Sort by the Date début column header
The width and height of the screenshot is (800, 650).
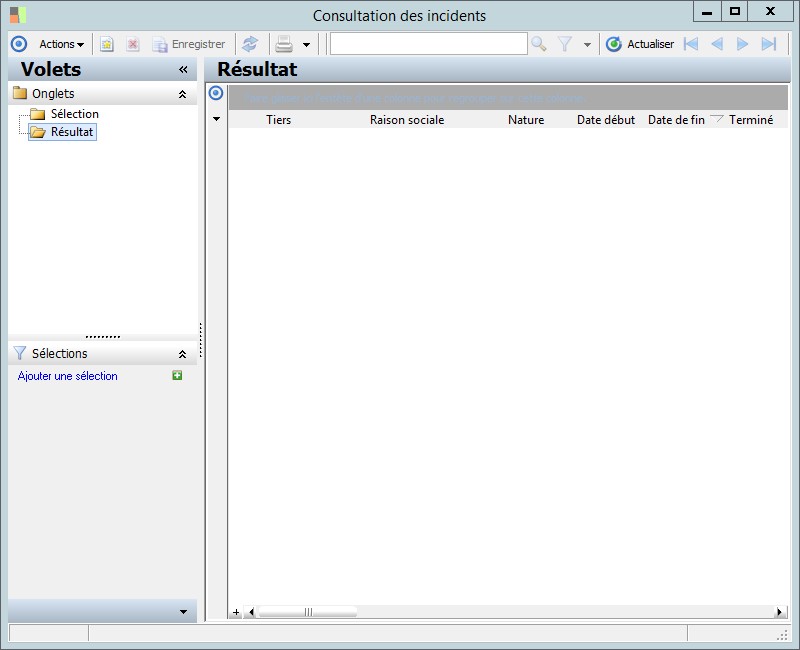click(x=606, y=120)
